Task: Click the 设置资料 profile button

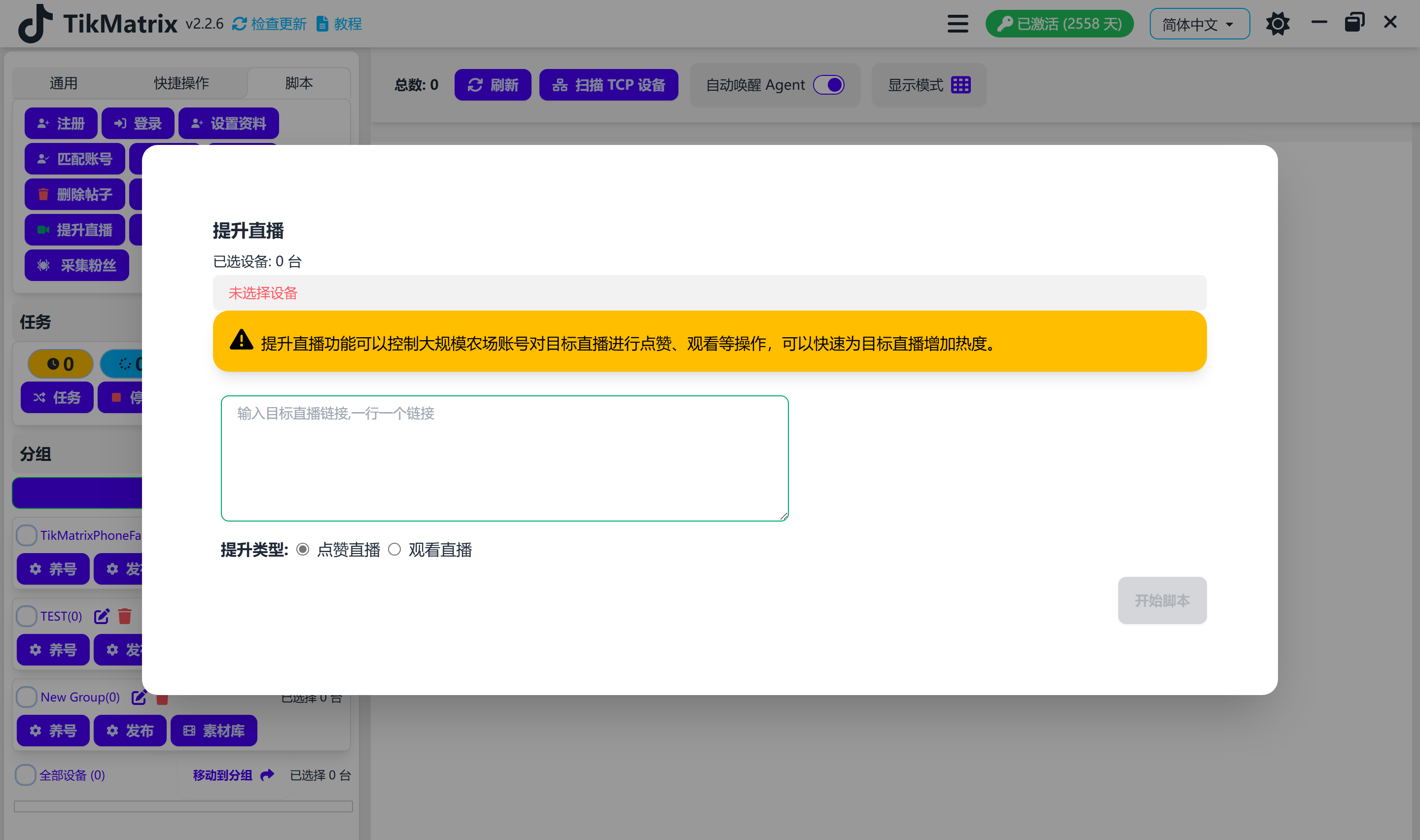Action: (x=229, y=123)
